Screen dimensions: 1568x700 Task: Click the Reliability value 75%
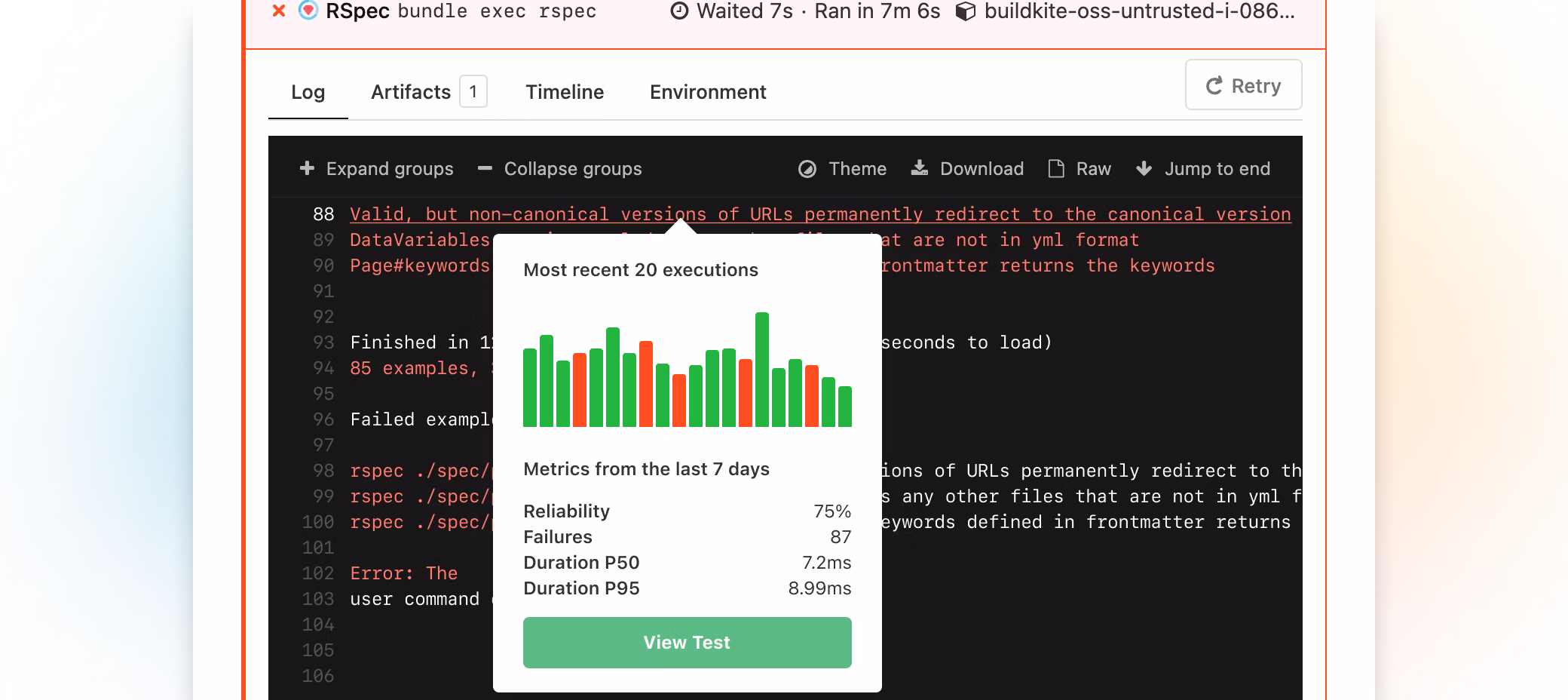832,511
